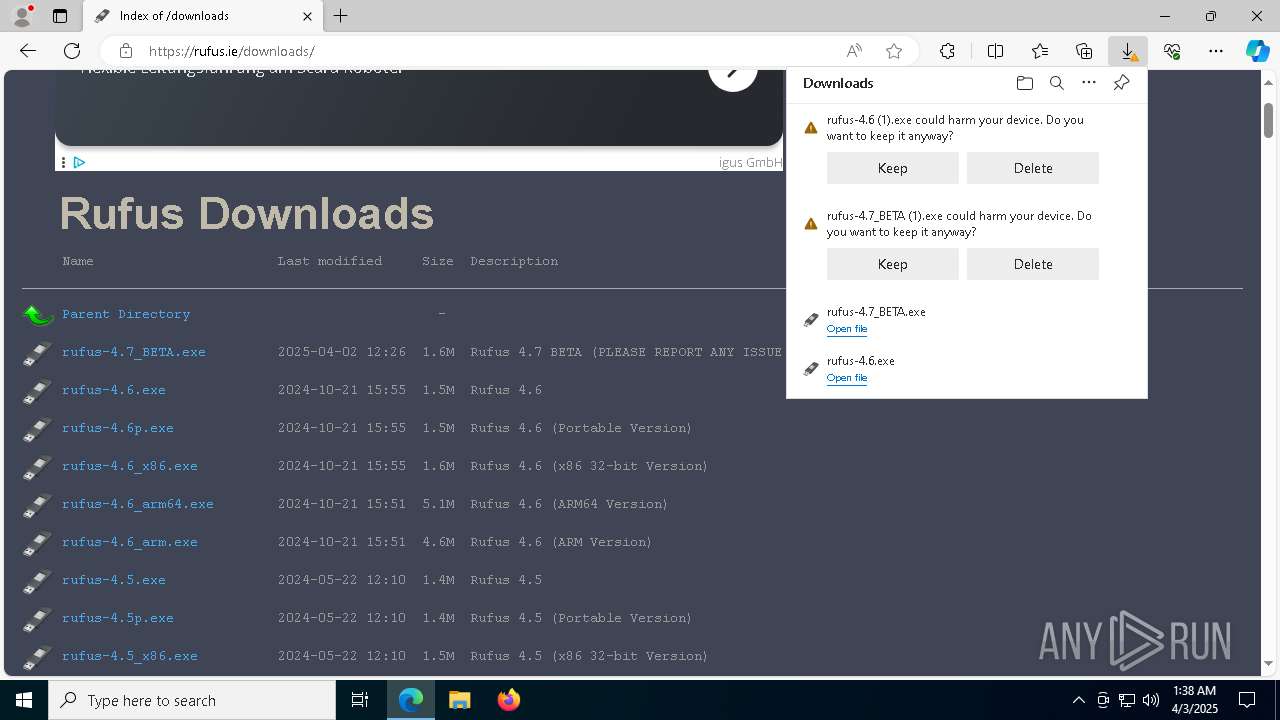Image resolution: width=1280 pixels, height=720 pixels.
Task: Launch Firefox from taskbar
Action: [x=509, y=700]
